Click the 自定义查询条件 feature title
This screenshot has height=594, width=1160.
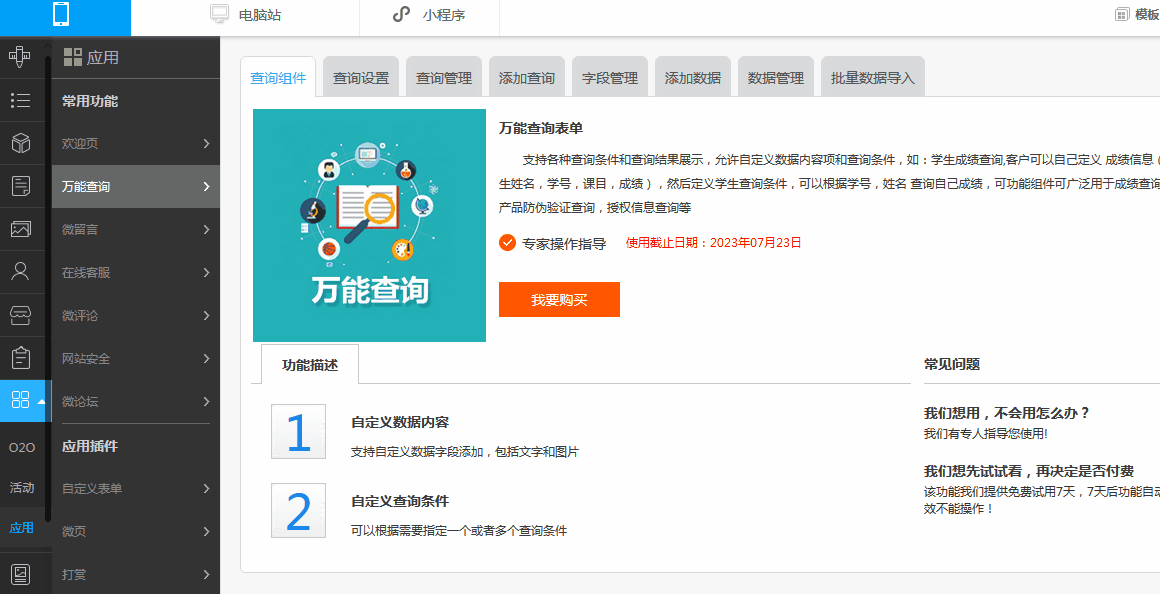click(x=400, y=501)
